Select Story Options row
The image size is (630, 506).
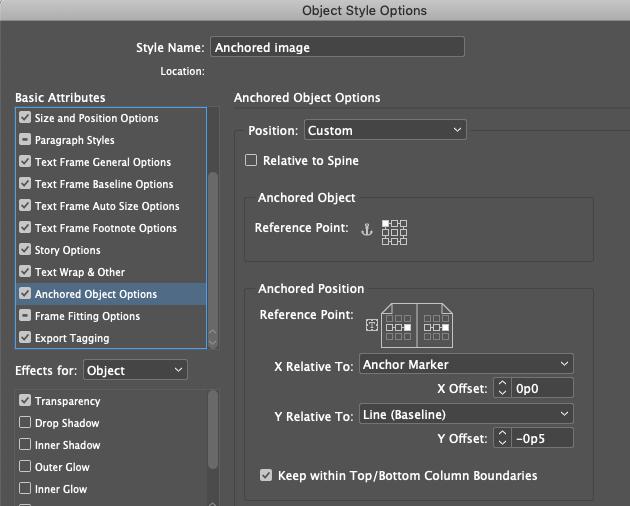click(x=111, y=250)
